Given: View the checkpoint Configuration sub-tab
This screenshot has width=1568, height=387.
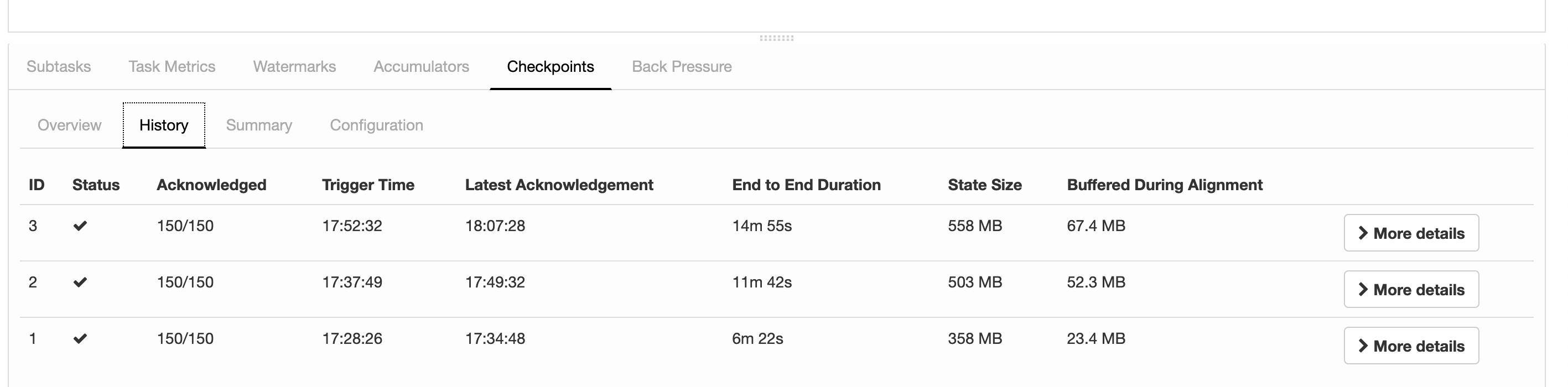Looking at the screenshot, I should coord(376,125).
